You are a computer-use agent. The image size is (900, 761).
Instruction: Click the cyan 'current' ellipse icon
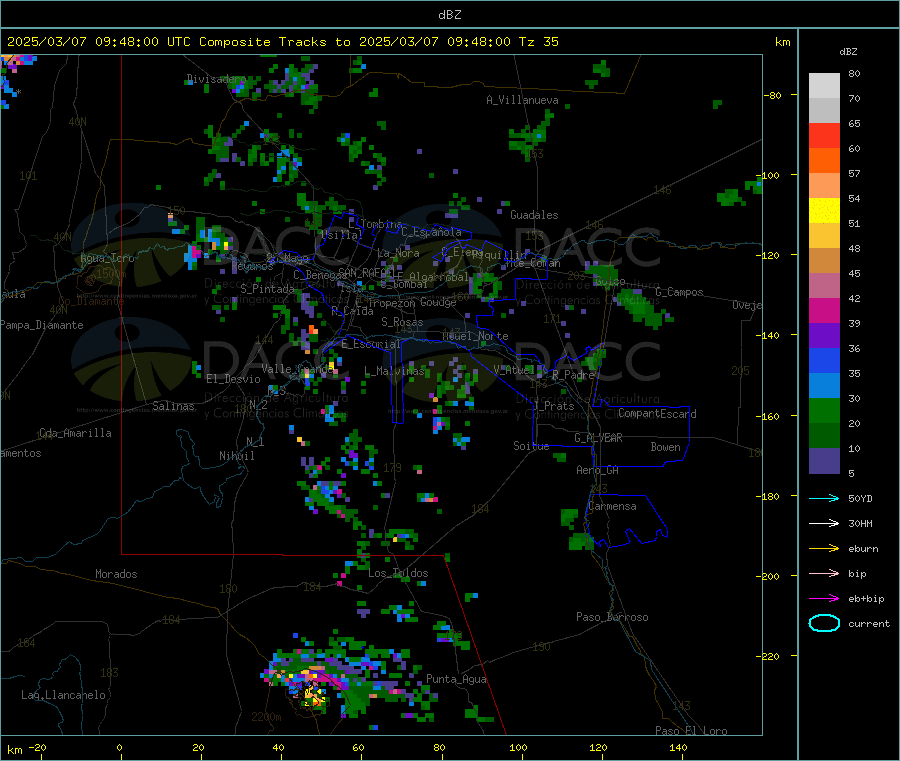pos(824,623)
